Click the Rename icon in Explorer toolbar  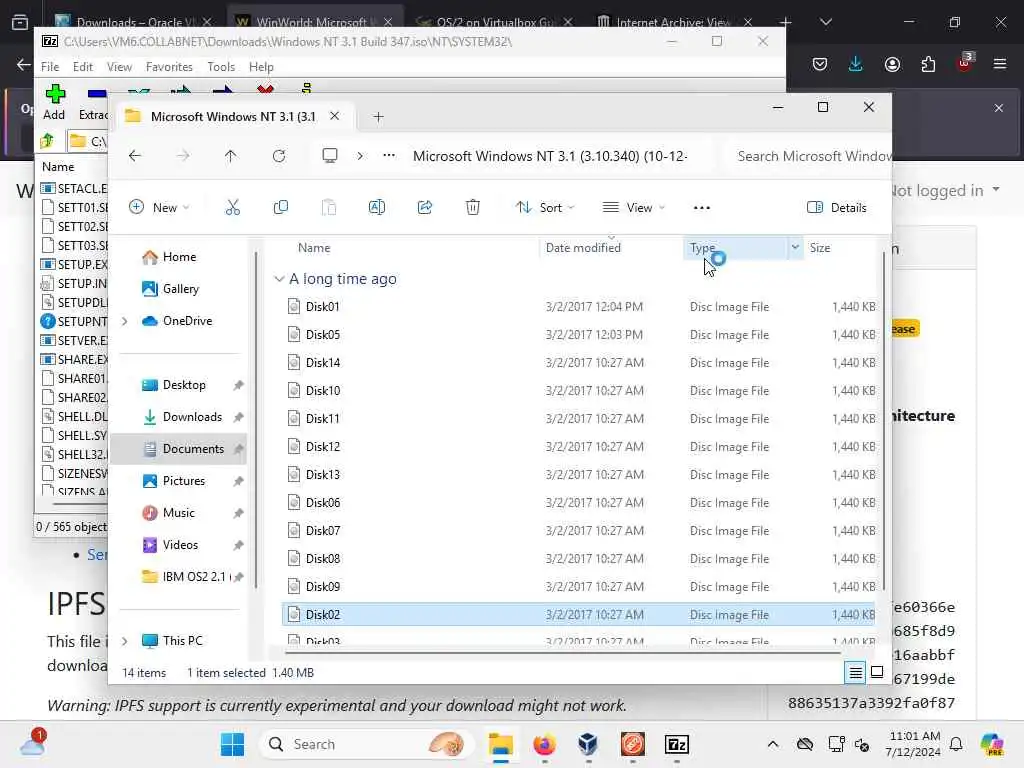click(377, 208)
